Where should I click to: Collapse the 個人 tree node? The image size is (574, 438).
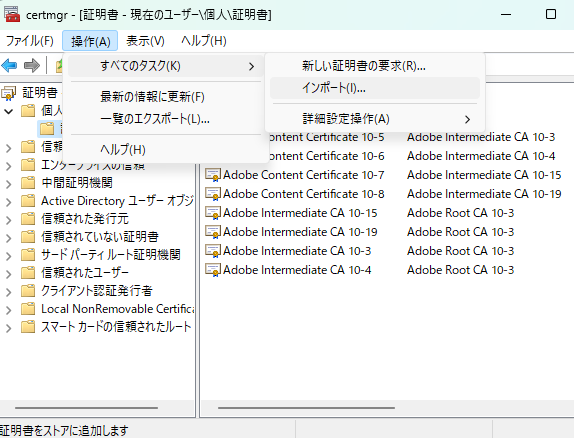pos(8,111)
